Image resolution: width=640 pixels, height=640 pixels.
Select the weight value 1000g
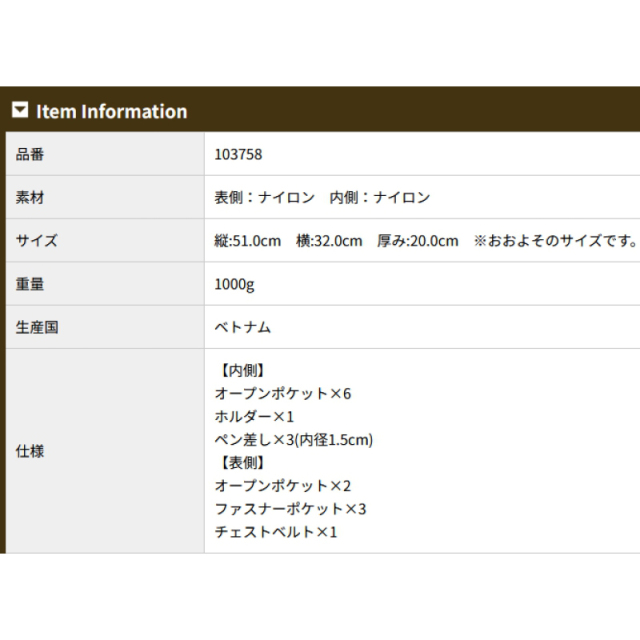click(x=234, y=284)
